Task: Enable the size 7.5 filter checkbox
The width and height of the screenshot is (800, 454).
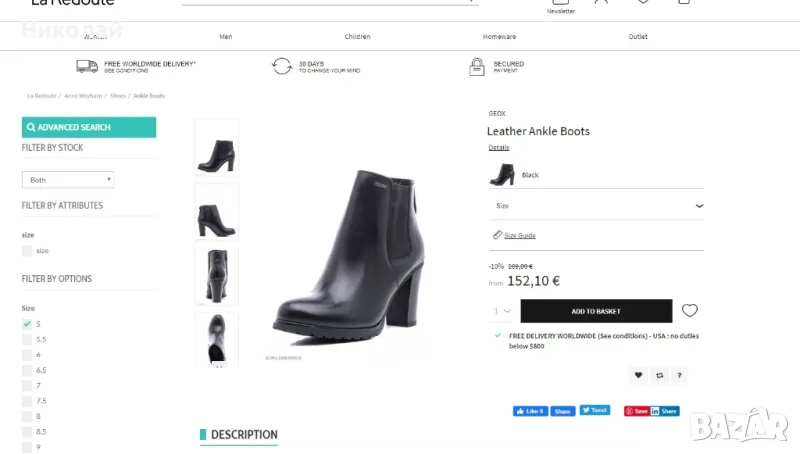Action: [27, 400]
